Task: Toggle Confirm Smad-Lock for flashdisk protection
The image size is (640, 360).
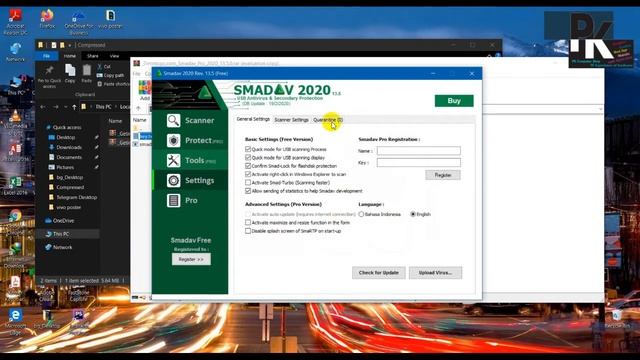Action: 248,166
